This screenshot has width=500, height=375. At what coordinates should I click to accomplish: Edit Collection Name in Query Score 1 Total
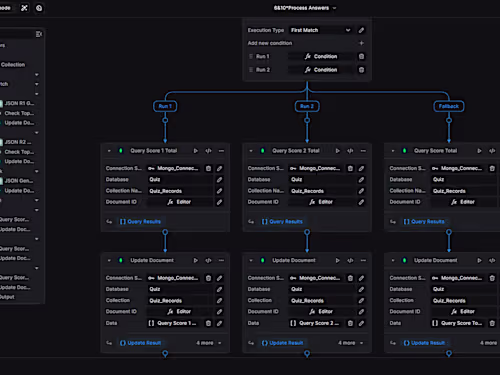219,191
